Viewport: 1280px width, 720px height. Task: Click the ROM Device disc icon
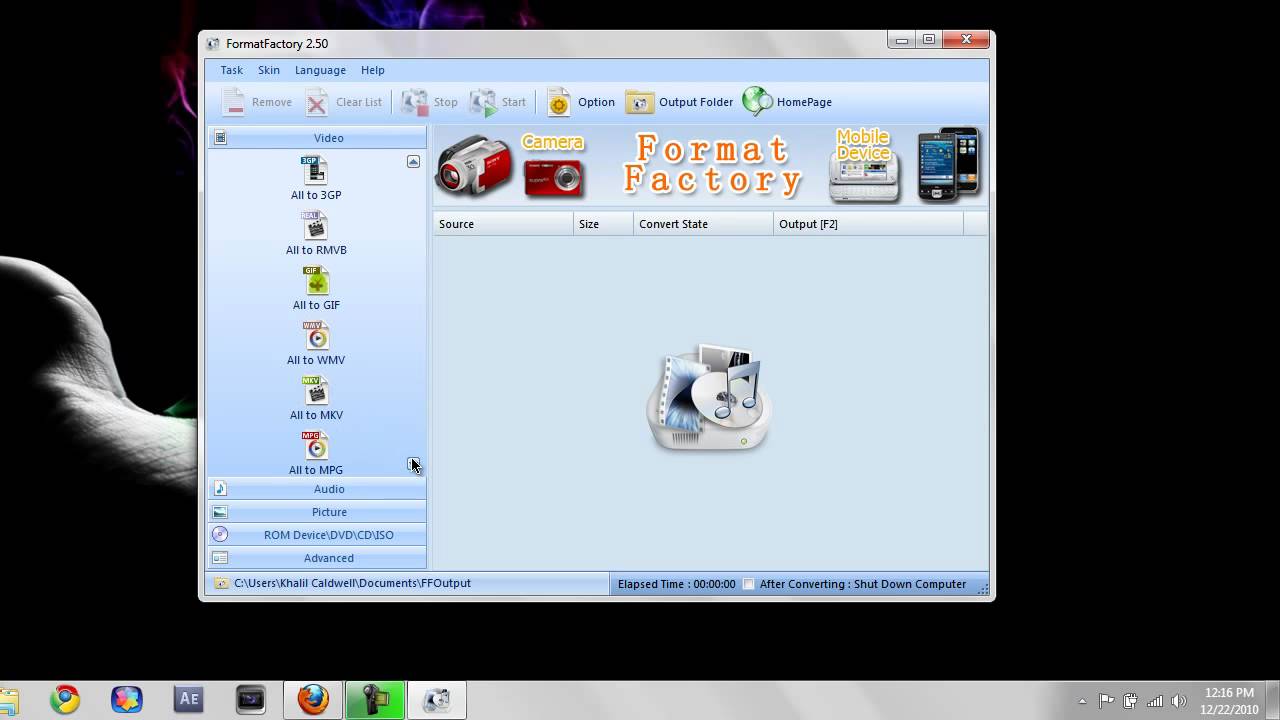221,535
